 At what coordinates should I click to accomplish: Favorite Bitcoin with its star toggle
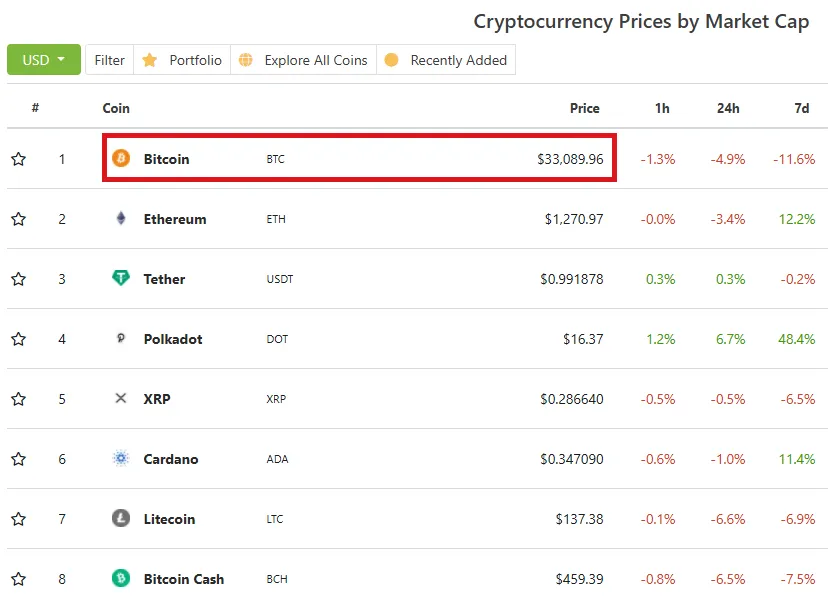click(18, 159)
